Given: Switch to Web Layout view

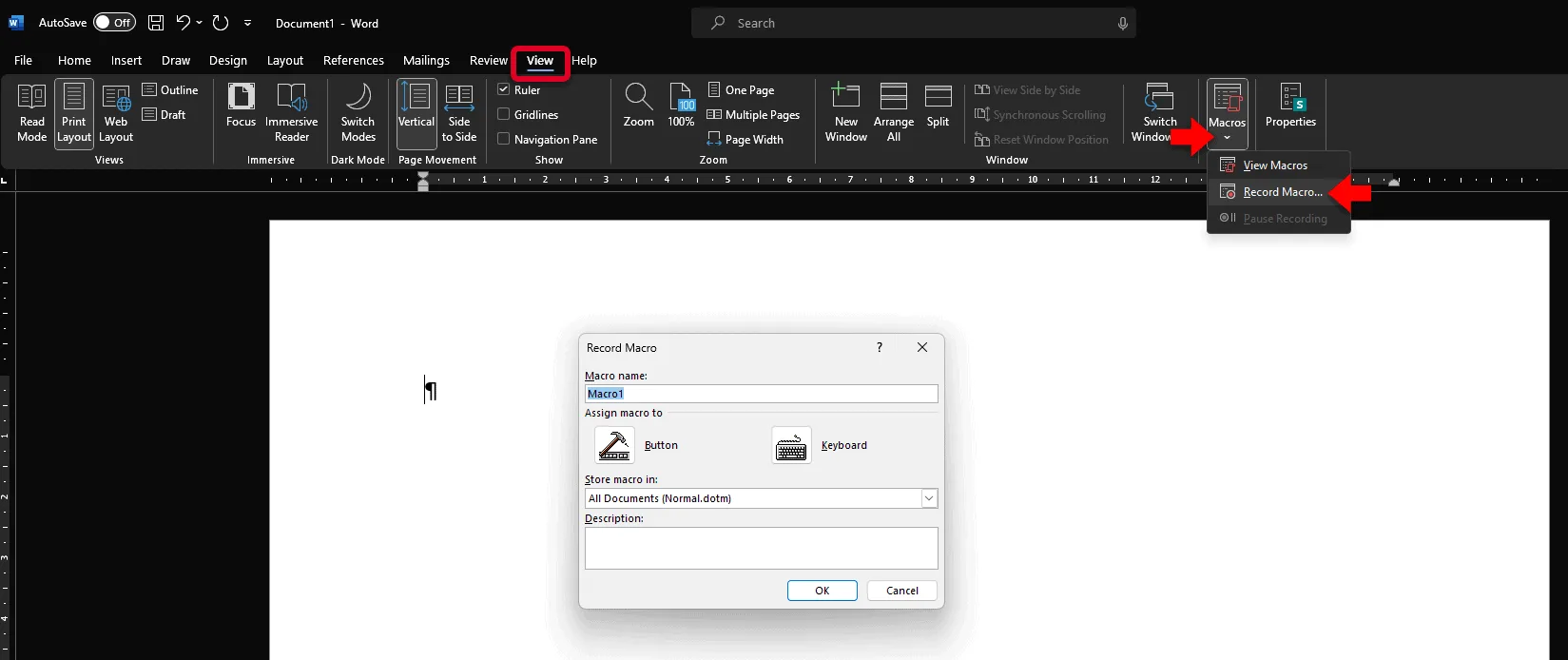Looking at the screenshot, I should (x=116, y=113).
